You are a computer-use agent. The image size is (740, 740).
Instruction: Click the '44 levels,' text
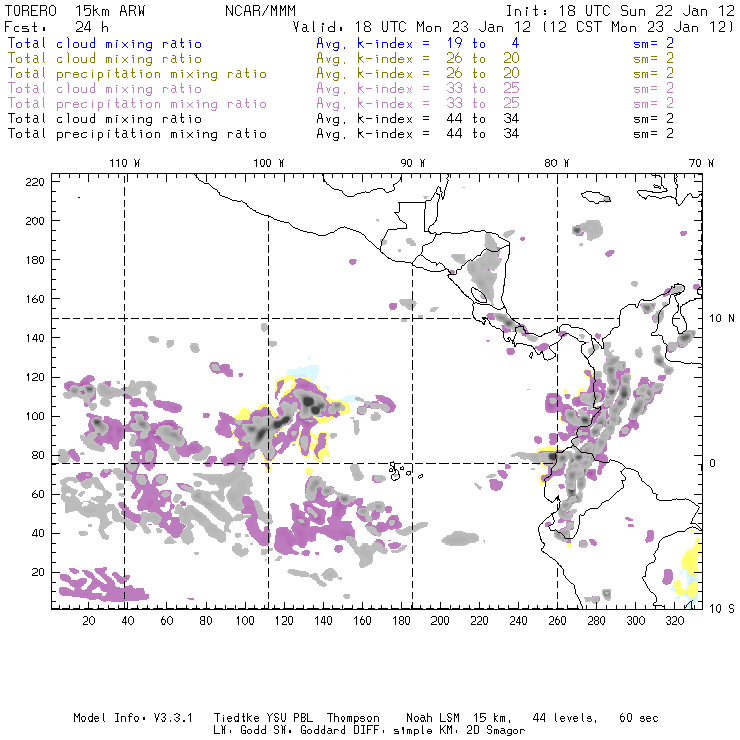click(x=565, y=718)
